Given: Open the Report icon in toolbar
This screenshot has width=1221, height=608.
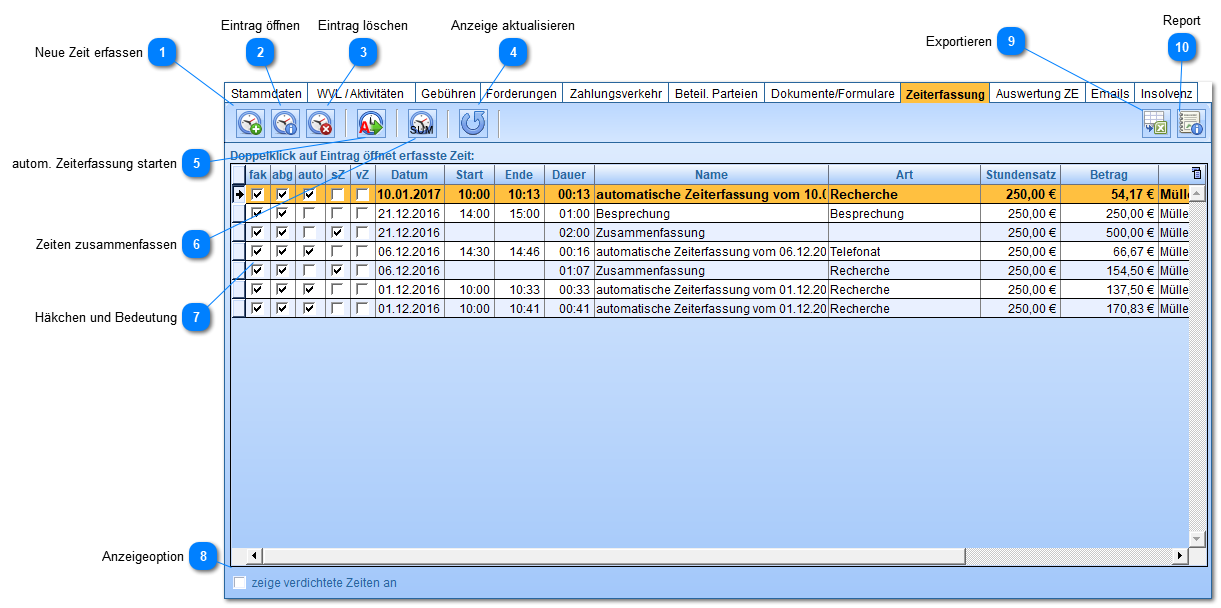Looking at the screenshot, I should click(x=1190, y=123).
